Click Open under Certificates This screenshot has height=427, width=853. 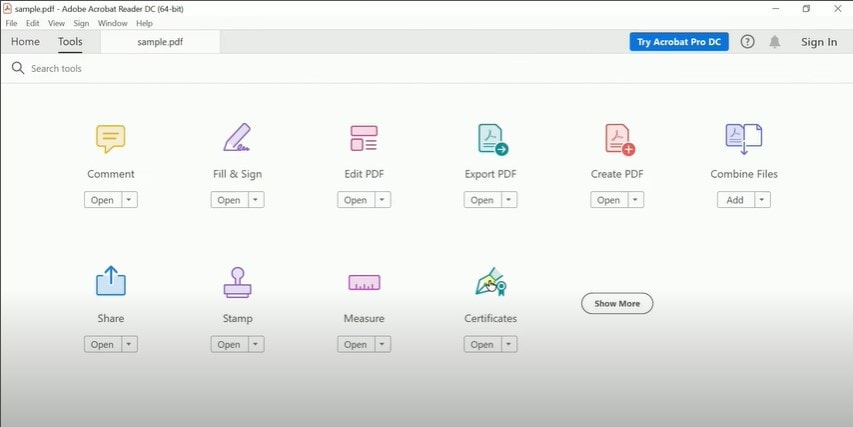482,344
